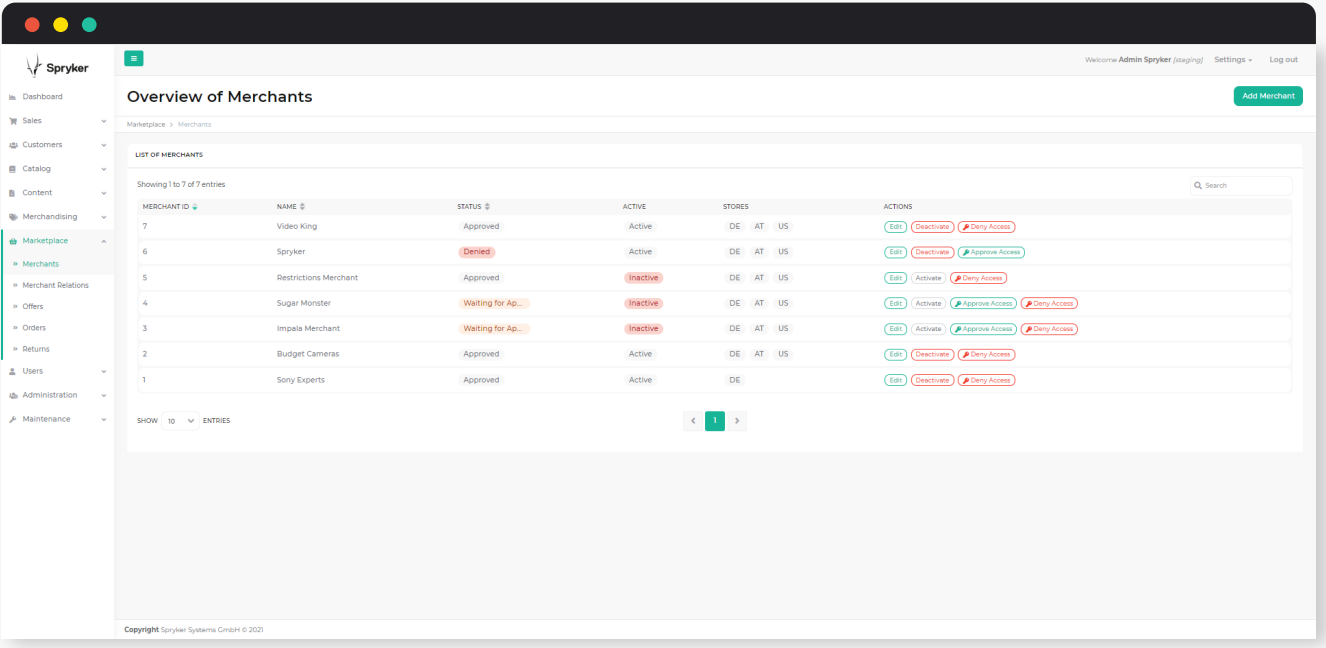Click the Maintenance wrench icon
Image resolution: width=1326 pixels, height=648 pixels.
click(12, 419)
